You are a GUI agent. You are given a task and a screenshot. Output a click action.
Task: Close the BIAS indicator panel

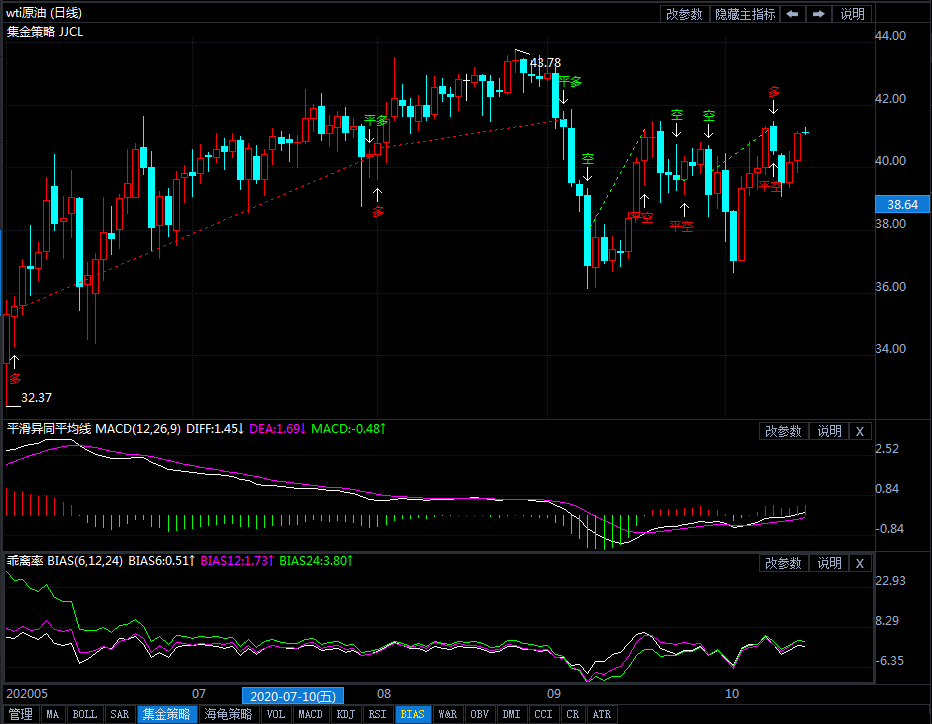(x=859, y=563)
